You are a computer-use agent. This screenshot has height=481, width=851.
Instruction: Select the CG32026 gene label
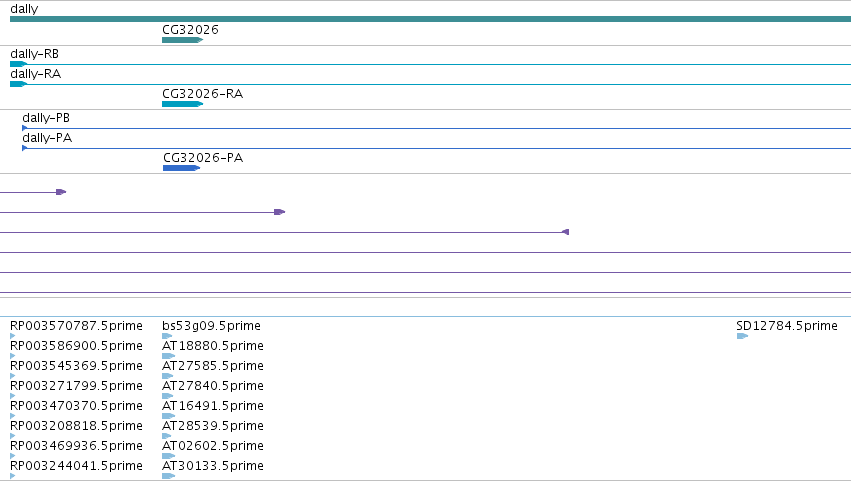pyautogui.click(x=190, y=29)
